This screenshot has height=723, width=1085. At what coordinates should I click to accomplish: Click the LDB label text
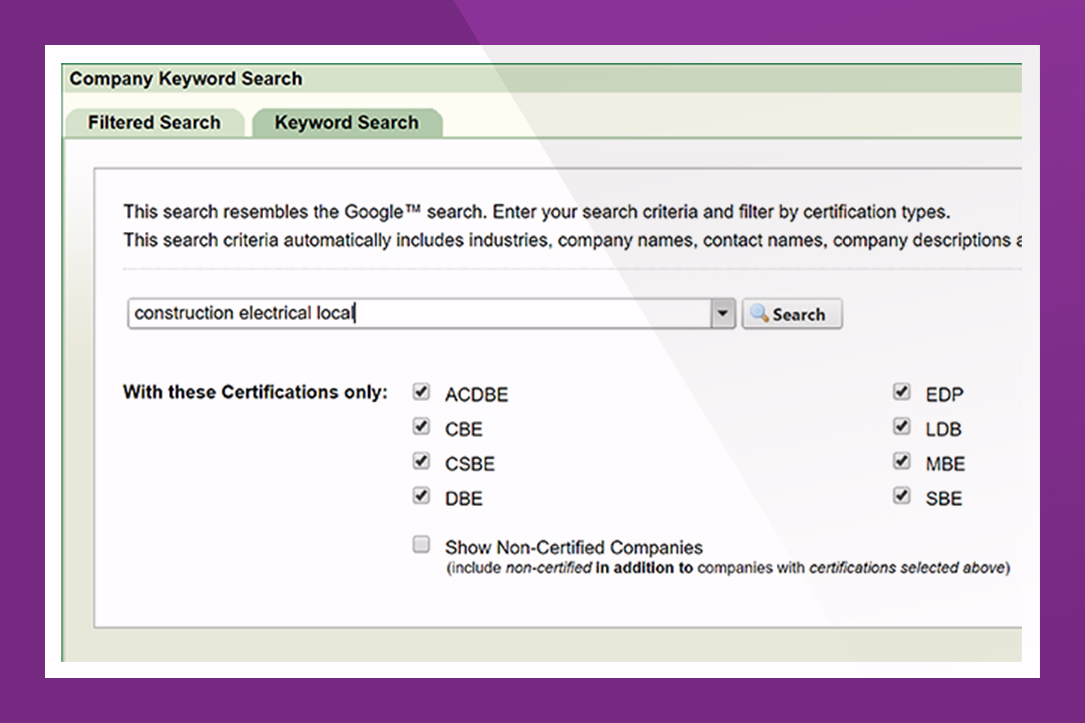pyautogui.click(x=943, y=429)
